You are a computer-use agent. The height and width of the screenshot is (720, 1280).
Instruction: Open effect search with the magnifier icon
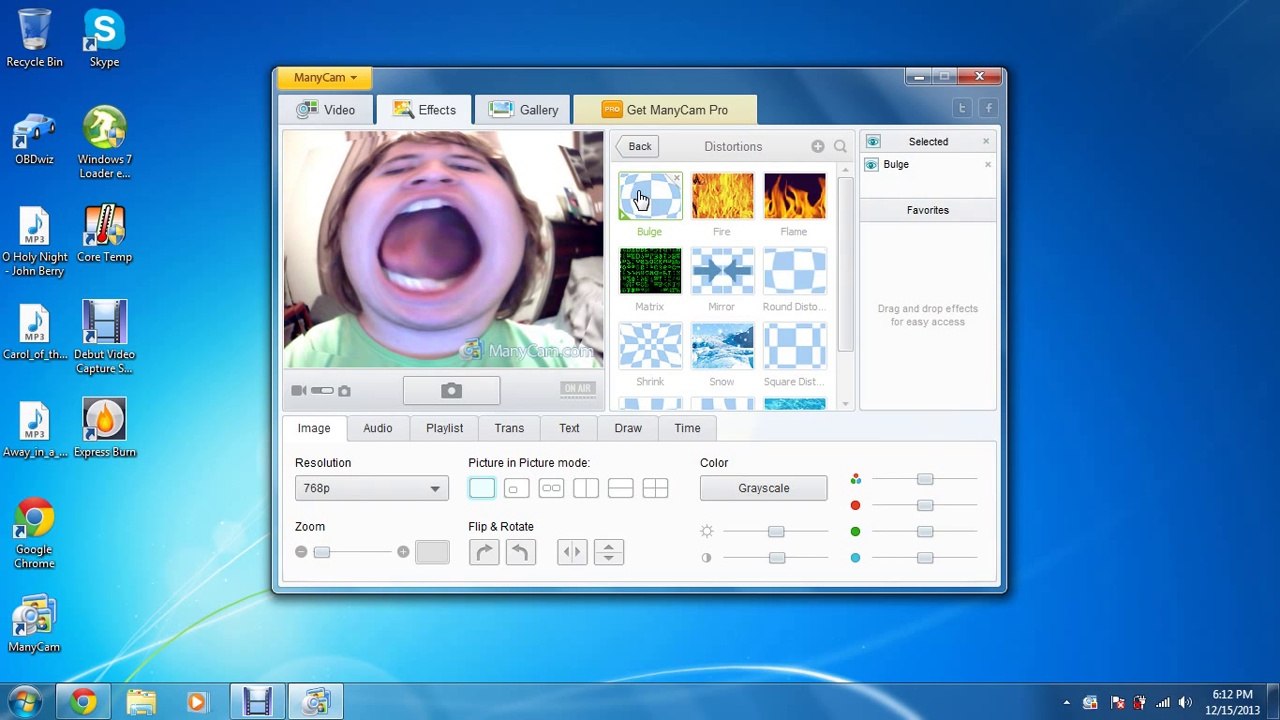tap(840, 147)
